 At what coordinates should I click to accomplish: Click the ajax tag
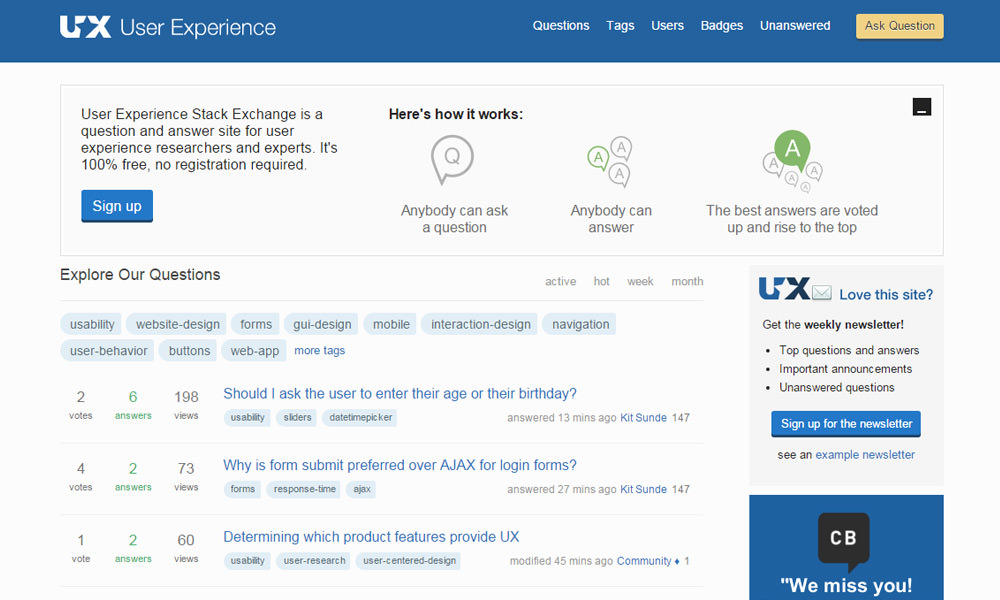pyautogui.click(x=362, y=488)
